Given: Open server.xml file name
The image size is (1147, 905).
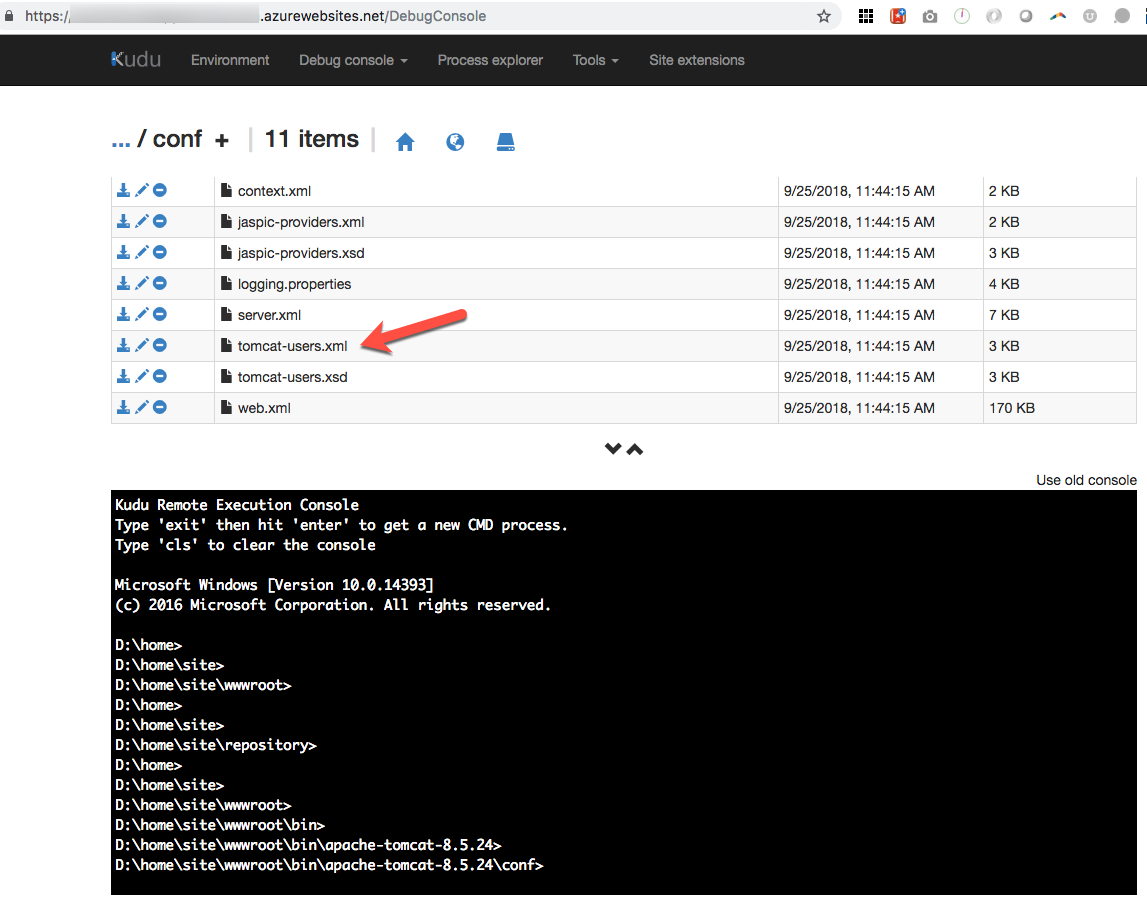Looking at the screenshot, I should click(269, 315).
